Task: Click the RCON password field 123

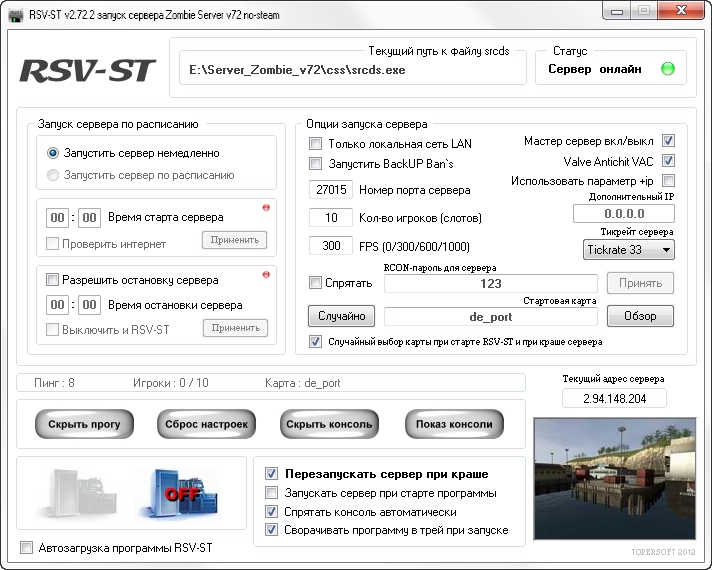Action: tap(490, 283)
